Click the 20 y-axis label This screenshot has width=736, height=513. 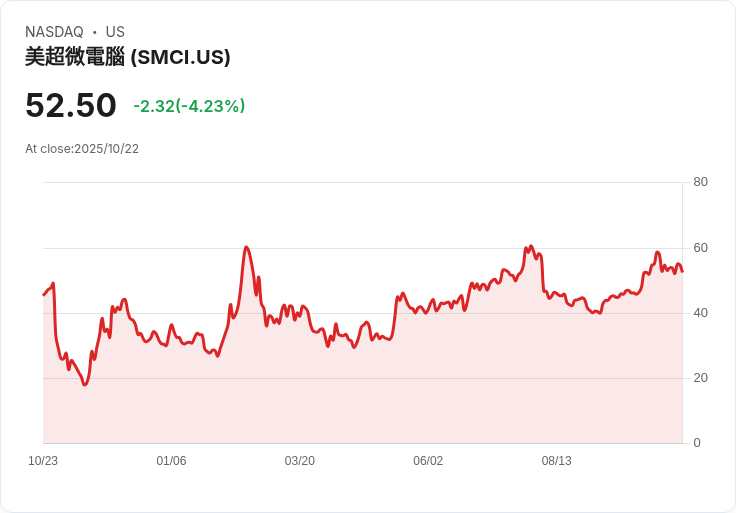tap(700, 378)
